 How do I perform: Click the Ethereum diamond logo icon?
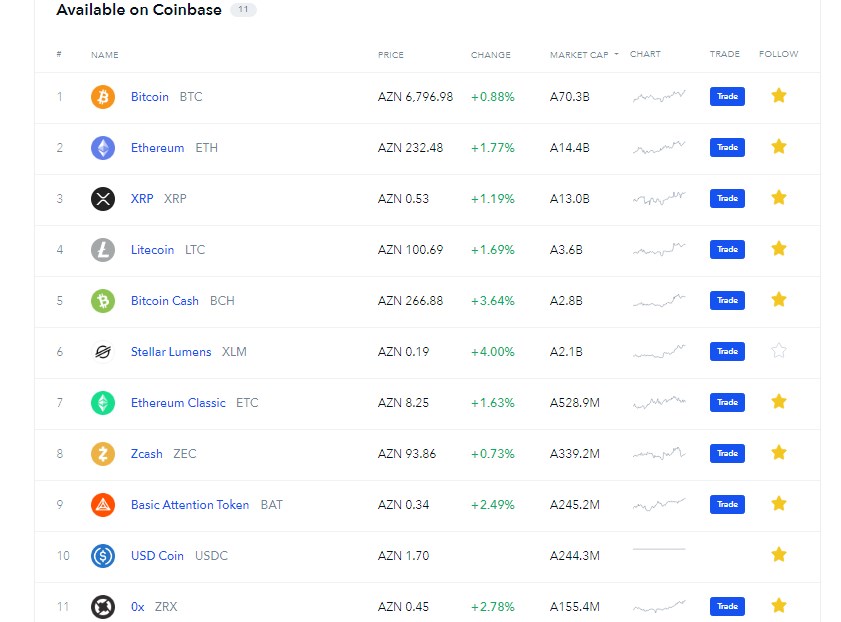point(103,148)
